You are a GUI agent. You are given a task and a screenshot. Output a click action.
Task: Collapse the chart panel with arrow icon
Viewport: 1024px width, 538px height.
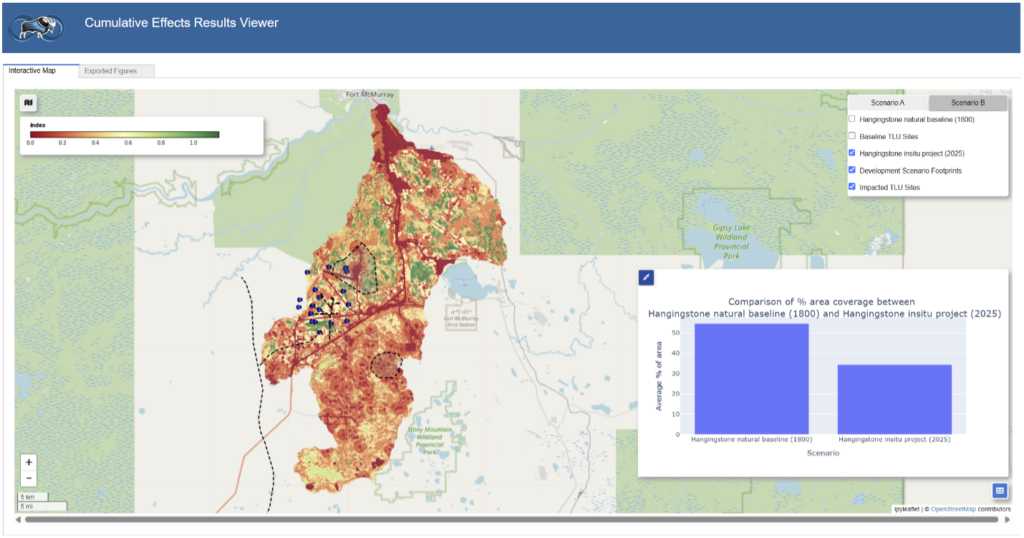coord(646,277)
